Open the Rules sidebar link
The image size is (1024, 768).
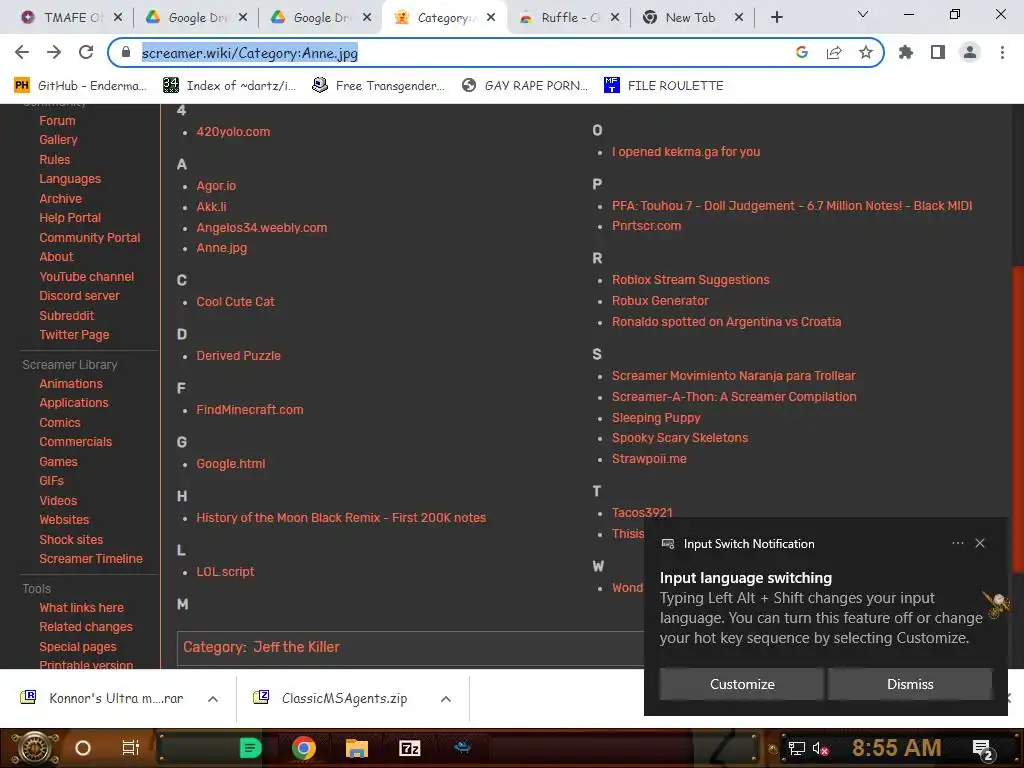point(54,159)
